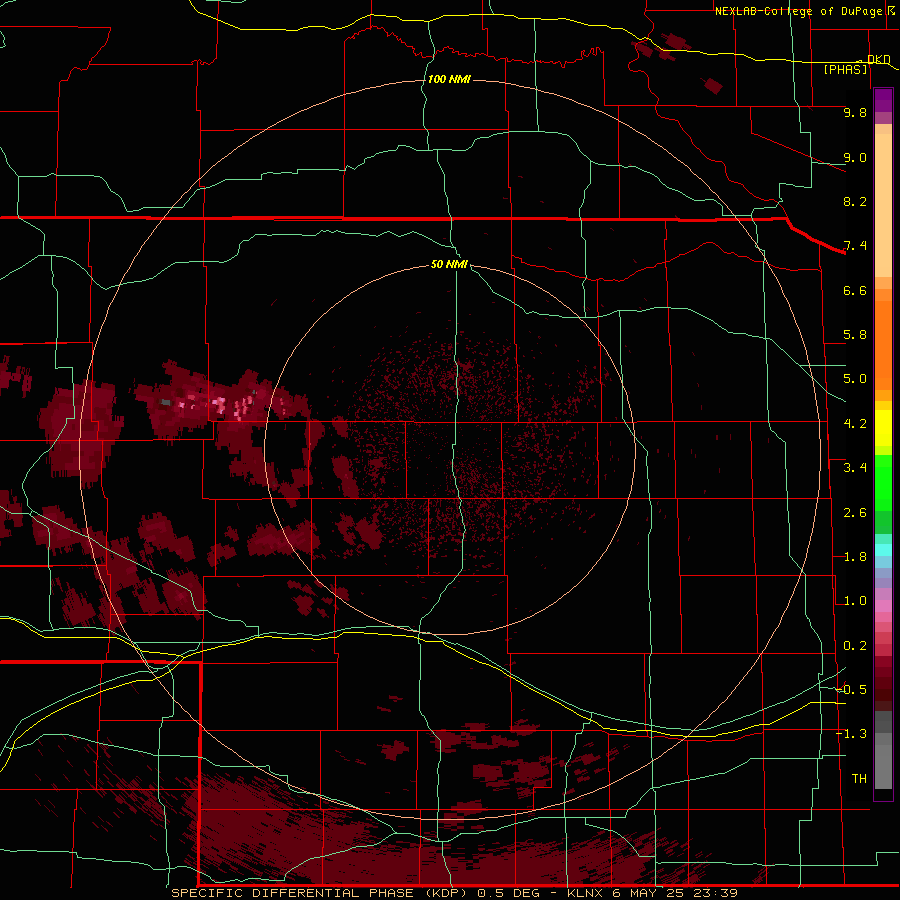The image size is (900, 900).
Task: Click the 0.2 color scale value
Action: pos(855,646)
